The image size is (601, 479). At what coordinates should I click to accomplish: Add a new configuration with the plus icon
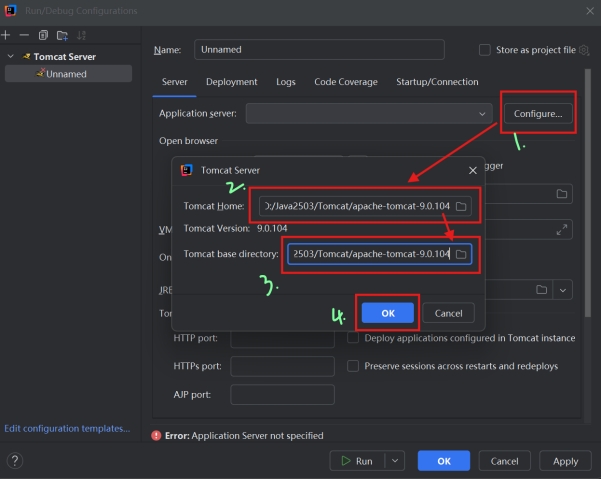point(6,35)
